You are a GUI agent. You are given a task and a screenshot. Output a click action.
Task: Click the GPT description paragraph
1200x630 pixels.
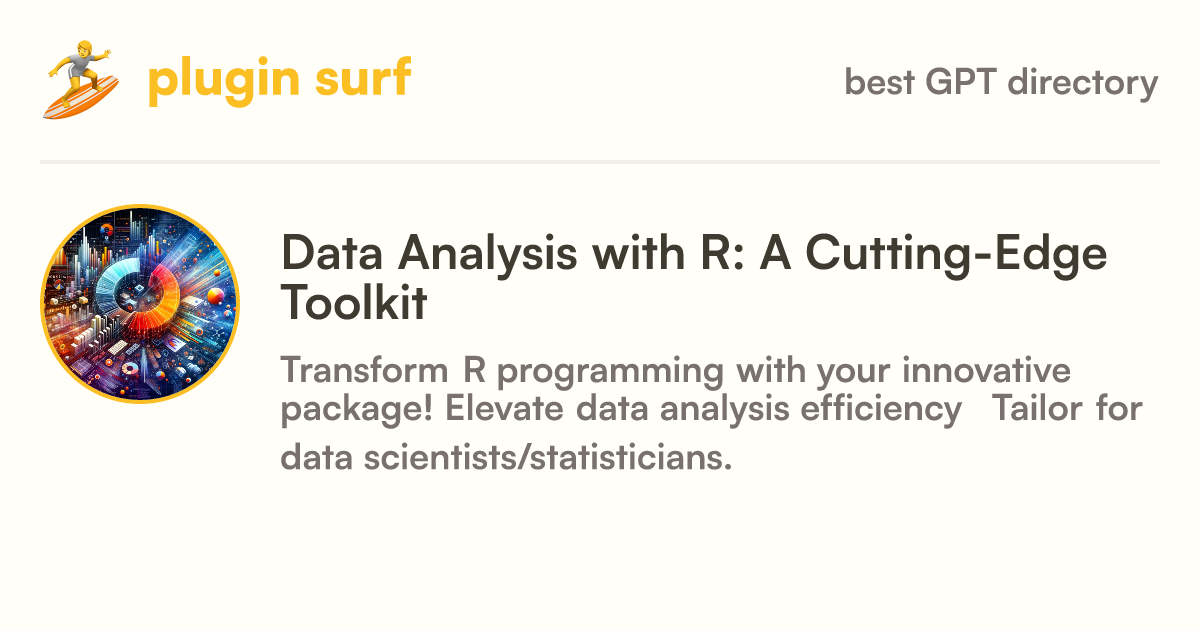click(x=712, y=415)
